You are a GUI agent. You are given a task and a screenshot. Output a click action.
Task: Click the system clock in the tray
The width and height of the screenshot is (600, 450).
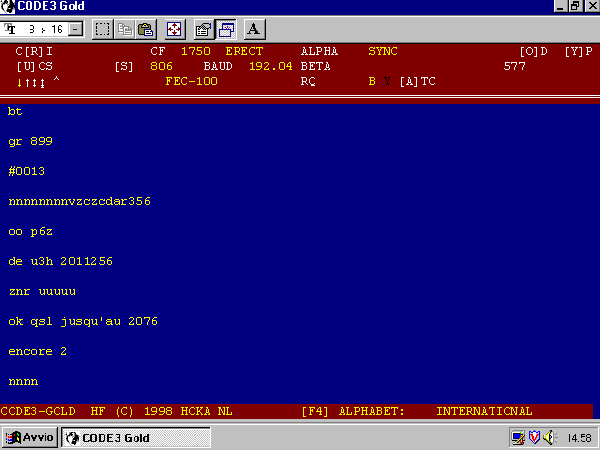[578, 438]
